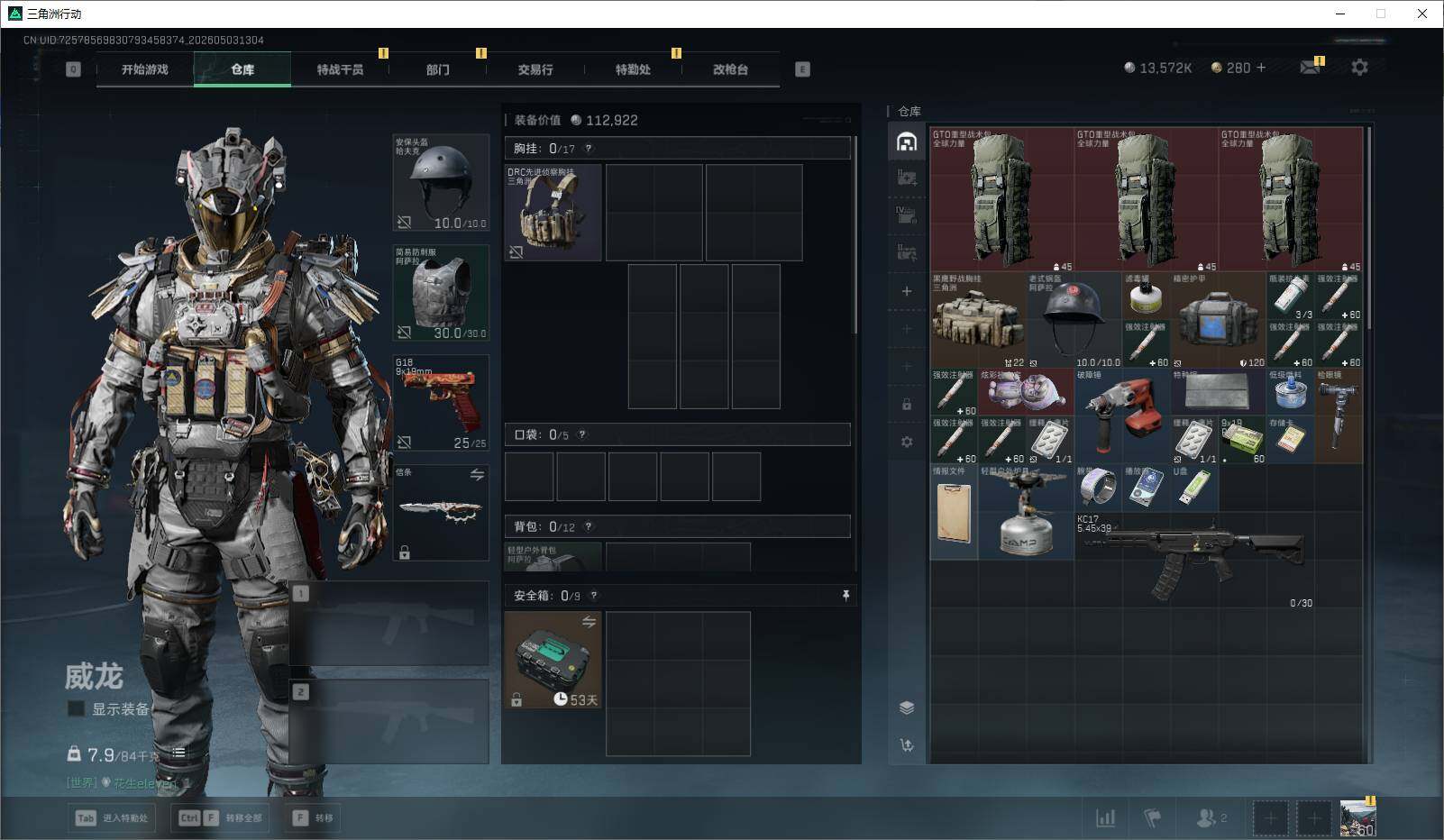The image size is (1444, 840).
Task: Open the friends list icon
Action: (x=1211, y=817)
